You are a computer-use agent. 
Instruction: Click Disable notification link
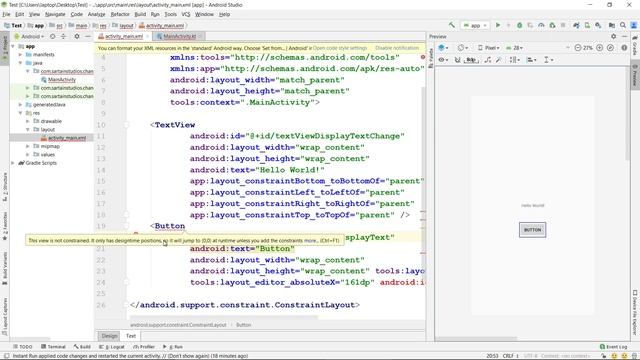click(x=397, y=48)
